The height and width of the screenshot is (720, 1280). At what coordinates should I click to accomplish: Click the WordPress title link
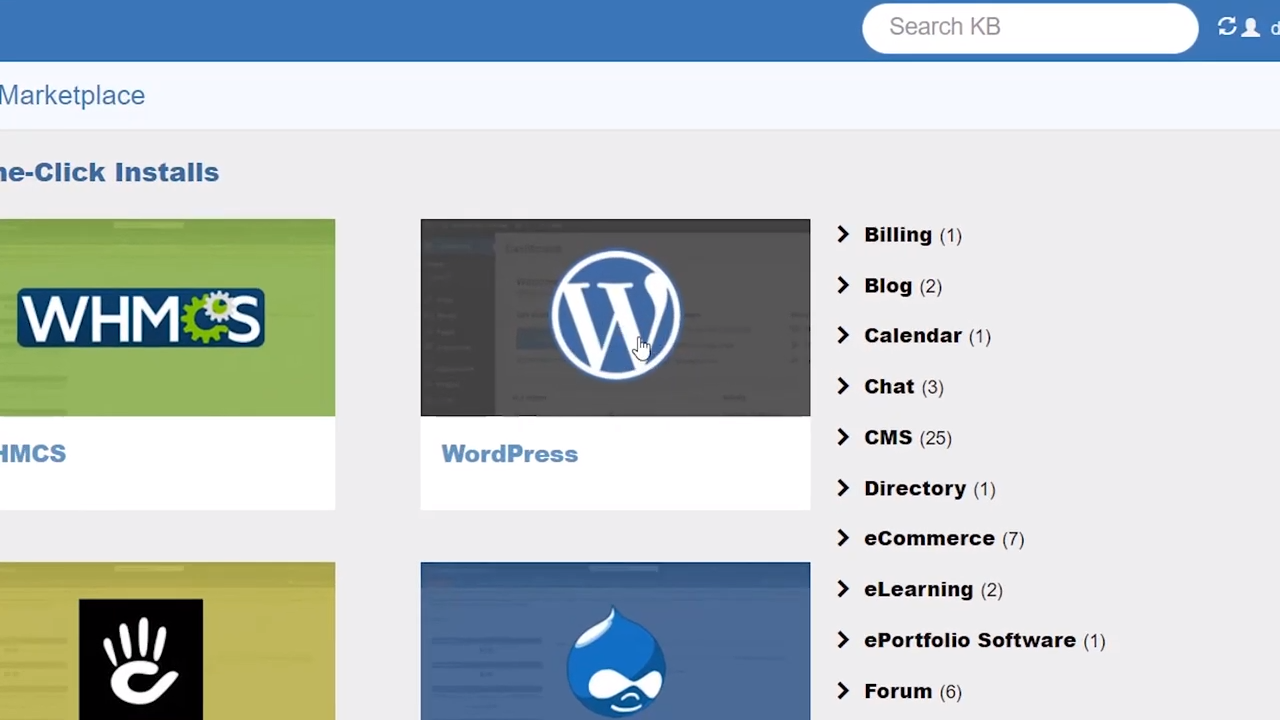click(x=509, y=454)
